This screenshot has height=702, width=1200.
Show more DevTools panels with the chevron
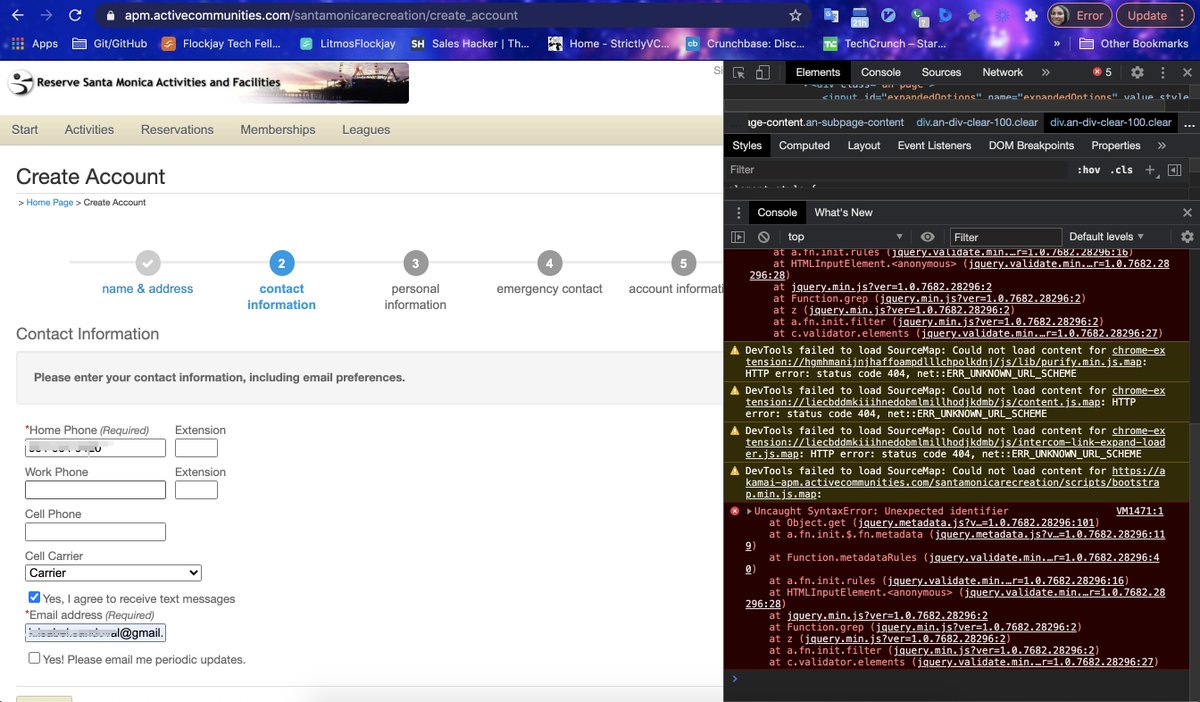(1046, 72)
